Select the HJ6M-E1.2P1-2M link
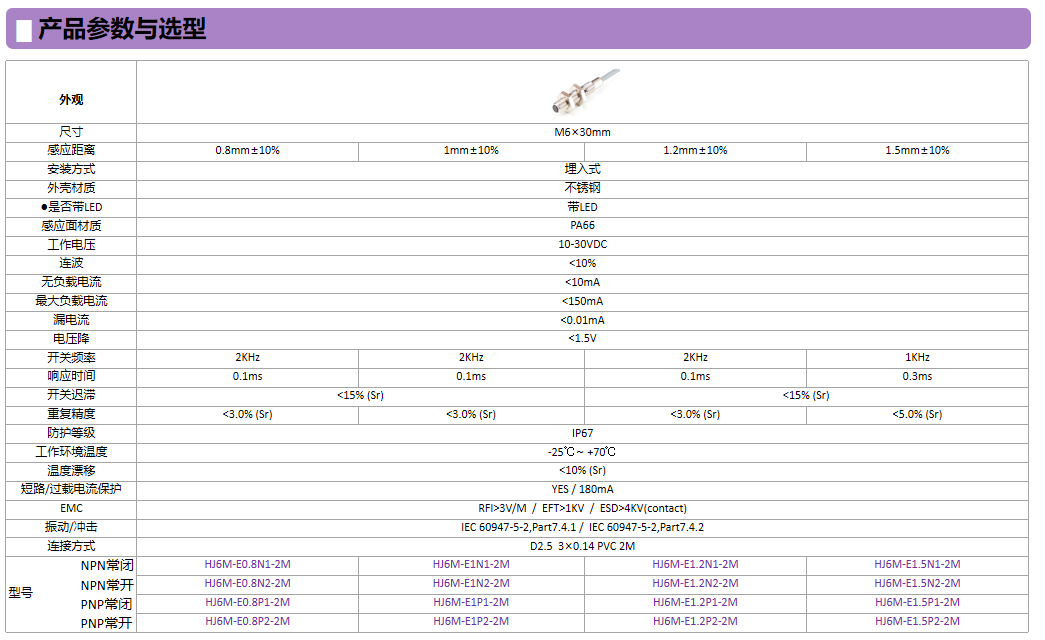Viewport: 1045px width, 640px height. (x=695, y=602)
